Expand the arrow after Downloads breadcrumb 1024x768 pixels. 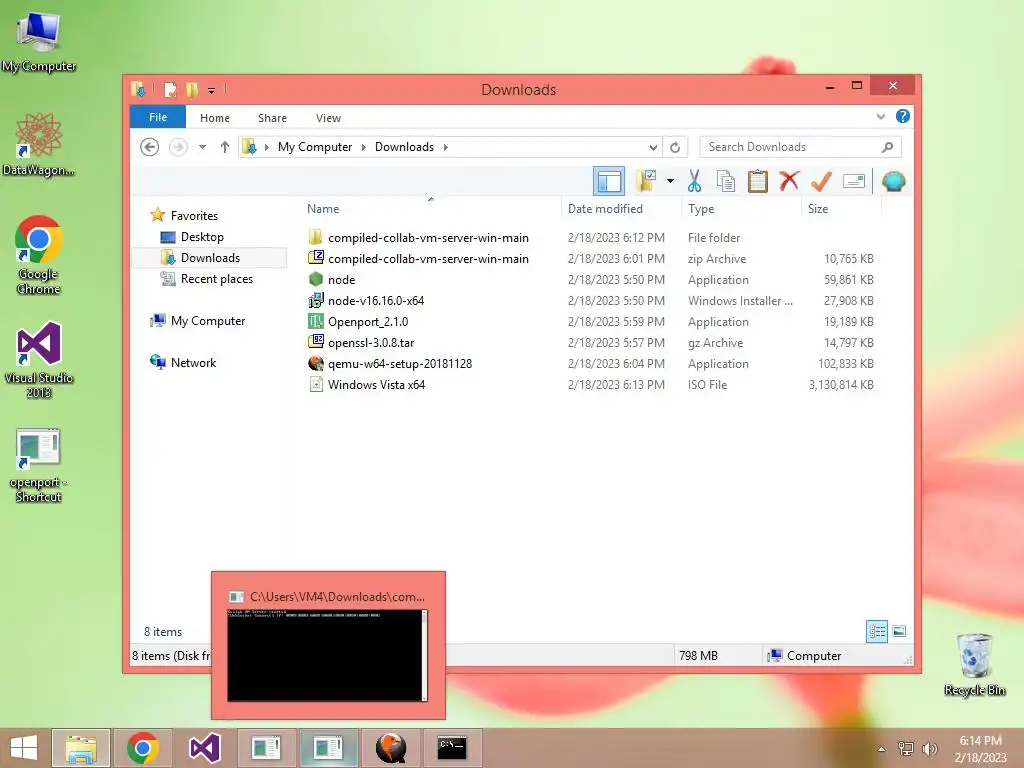coord(445,147)
